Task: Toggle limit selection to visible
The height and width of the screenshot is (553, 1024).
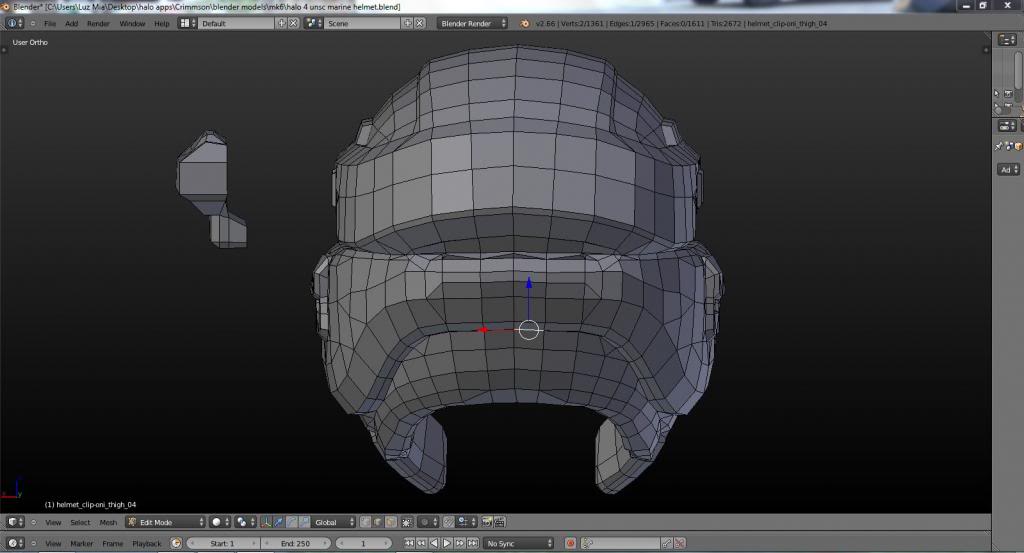Action: [407, 522]
